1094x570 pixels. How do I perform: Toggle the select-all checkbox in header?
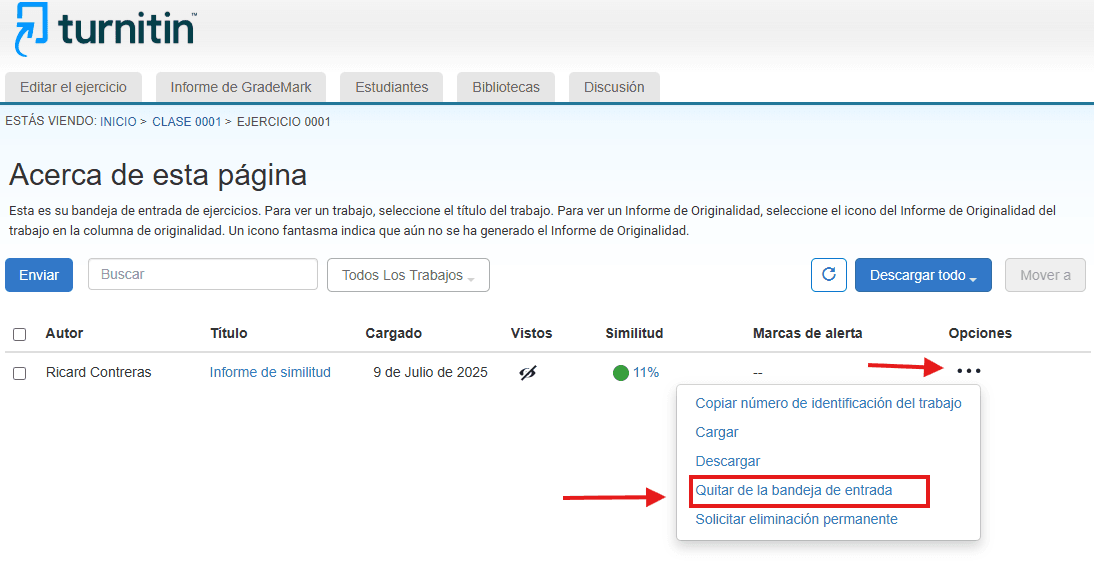pos(20,334)
